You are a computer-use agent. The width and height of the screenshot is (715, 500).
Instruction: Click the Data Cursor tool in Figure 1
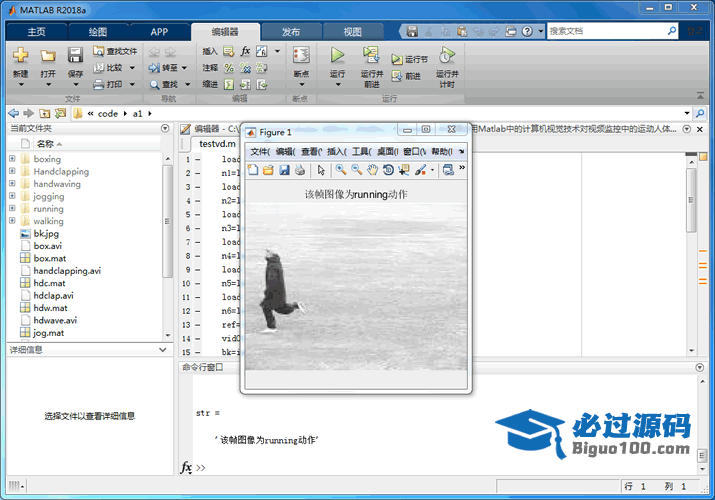pos(404,170)
